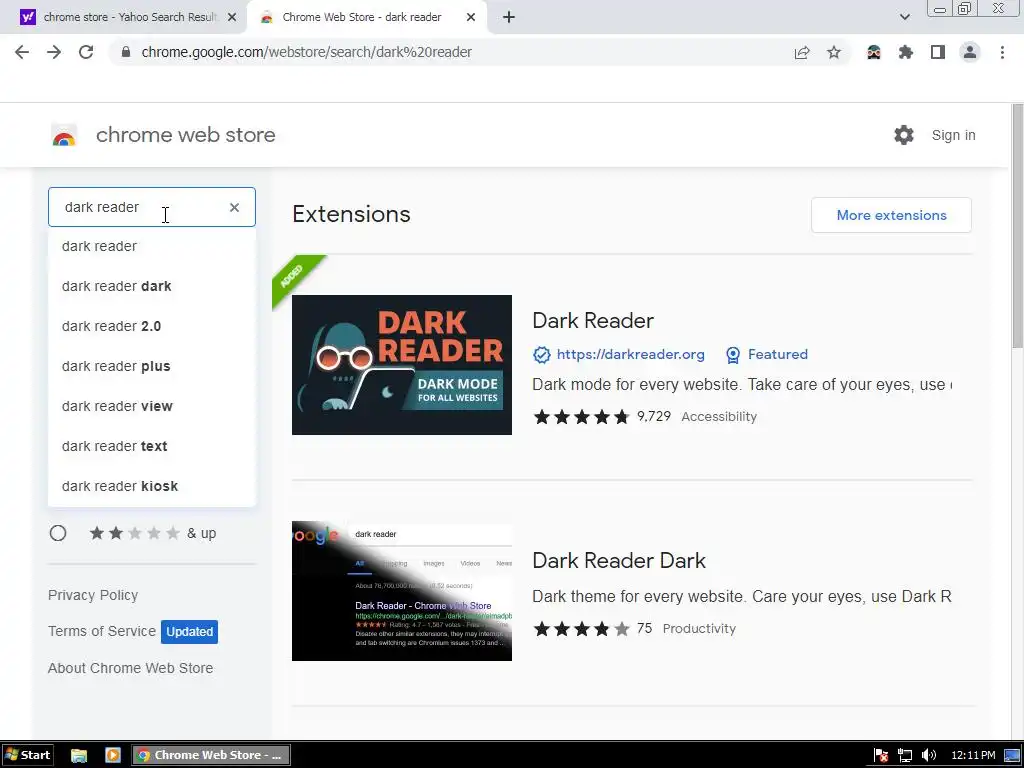Choose the 'dark reader' suggestion
The height and width of the screenshot is (768, 1024).
click(x=152, y=246)
